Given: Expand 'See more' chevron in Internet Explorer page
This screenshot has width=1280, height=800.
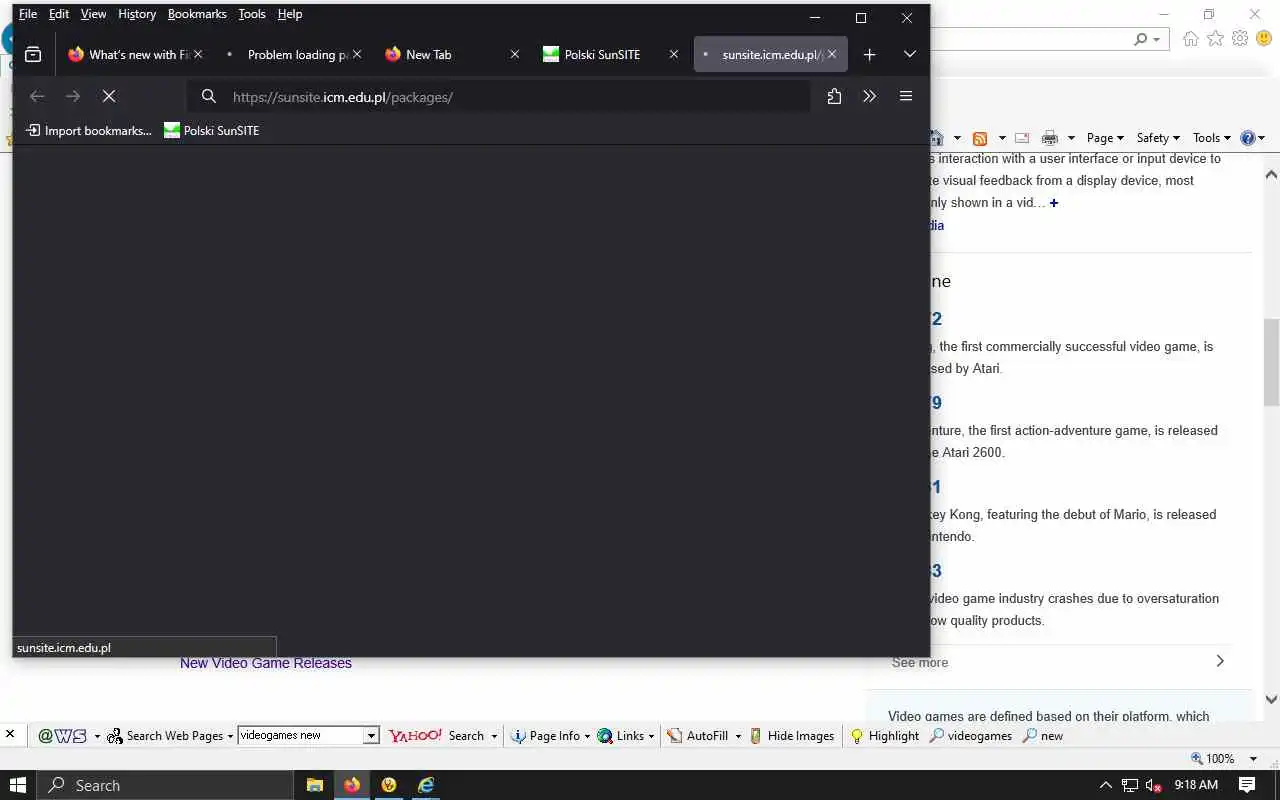Looking at the screenshot, I should coord(1219,661).
